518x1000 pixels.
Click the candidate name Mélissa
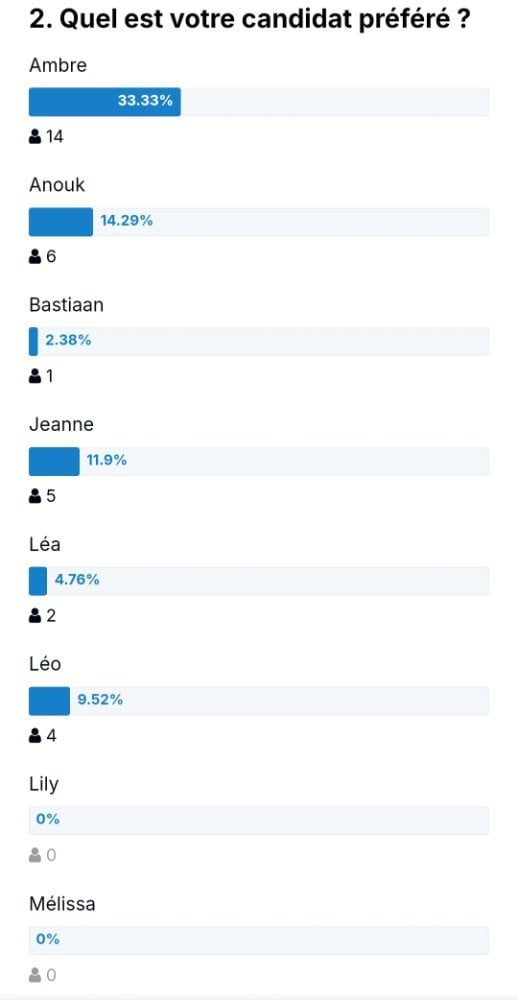pos(63,904)
